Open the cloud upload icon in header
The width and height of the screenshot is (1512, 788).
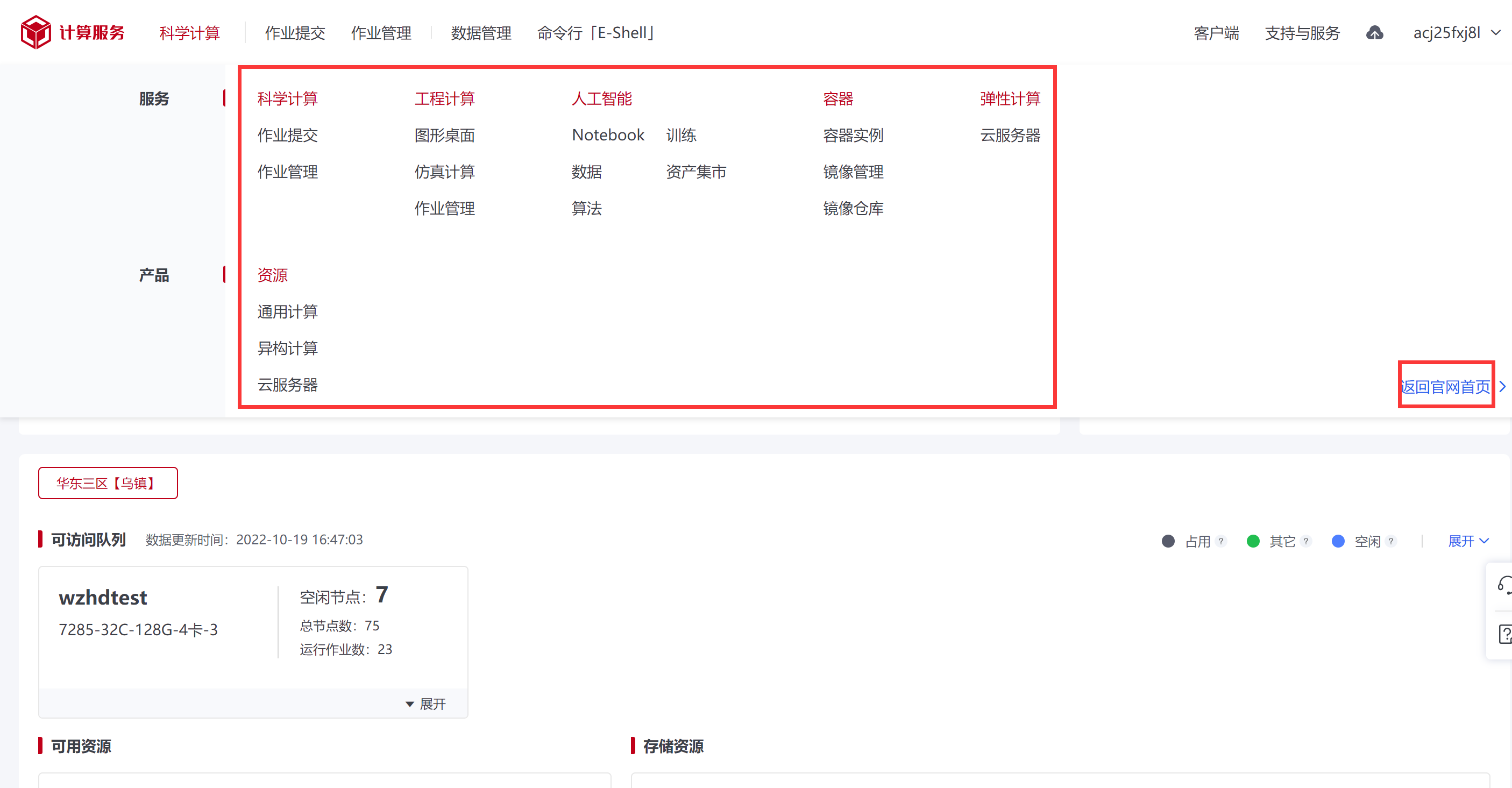(1374, 33)
